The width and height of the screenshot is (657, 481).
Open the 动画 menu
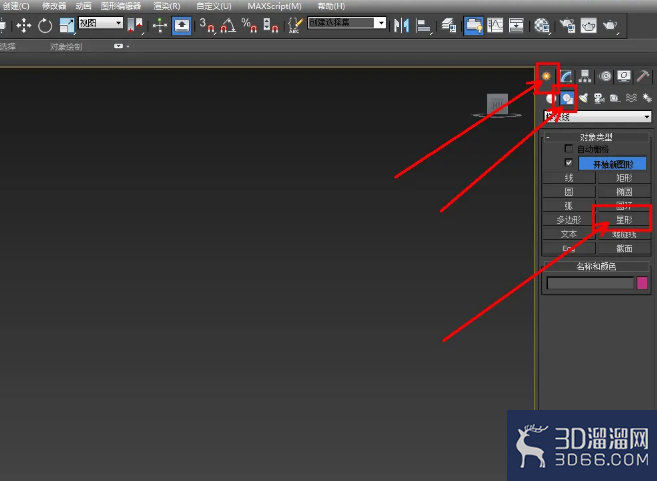tap(83, 6)
